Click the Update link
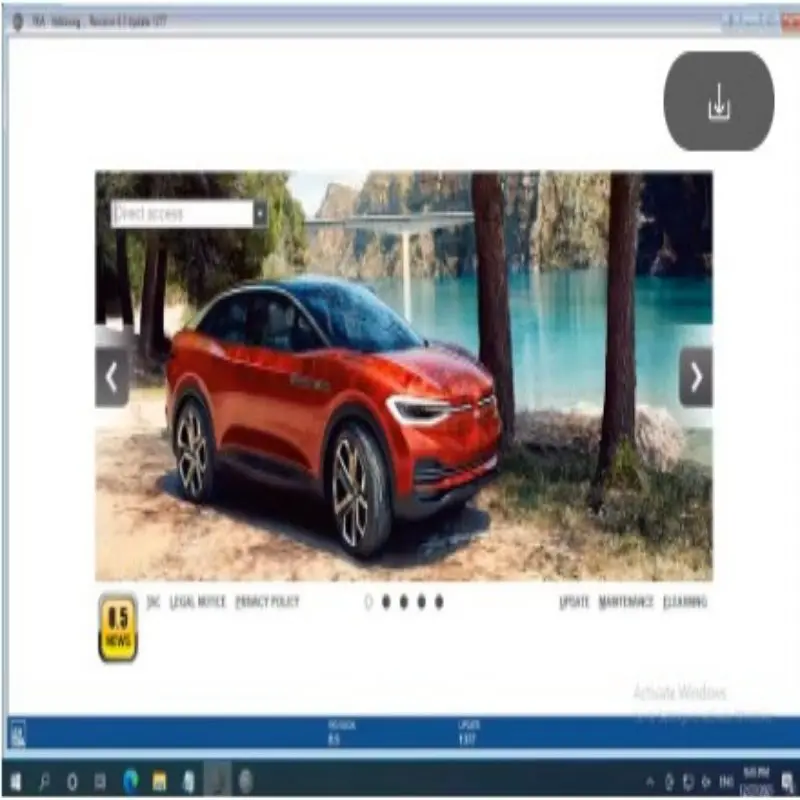Image resolution: width=800 pixels, height=800 pixels. 574,602
